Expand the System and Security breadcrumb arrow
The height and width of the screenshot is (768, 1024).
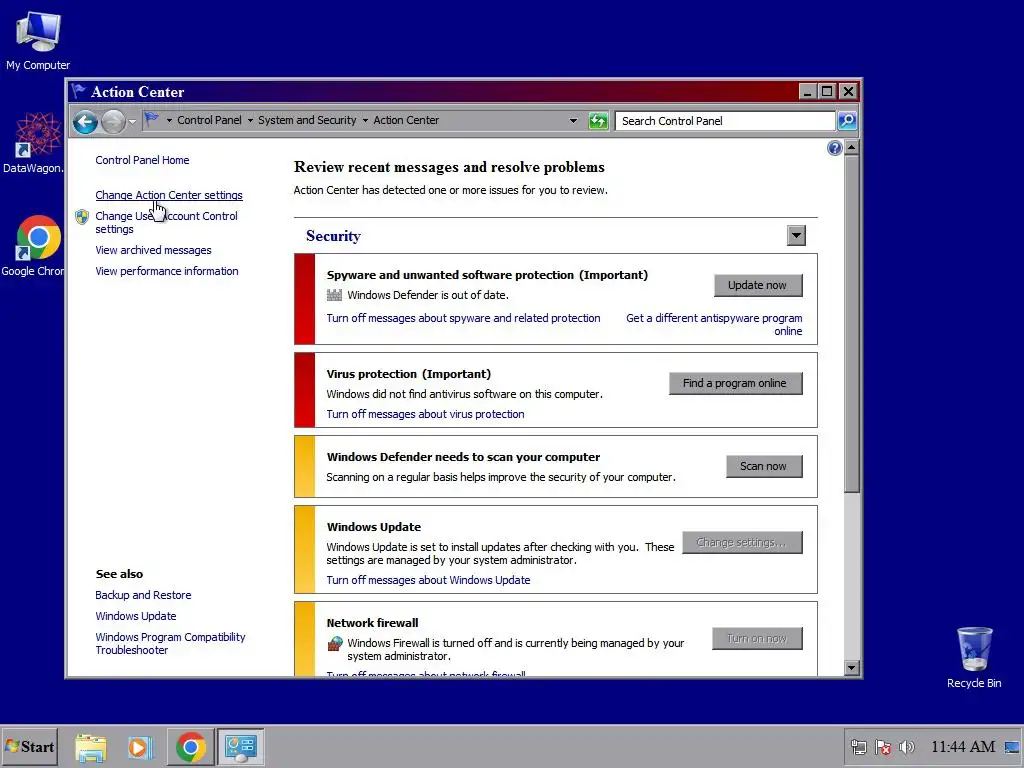pos(365,121)
